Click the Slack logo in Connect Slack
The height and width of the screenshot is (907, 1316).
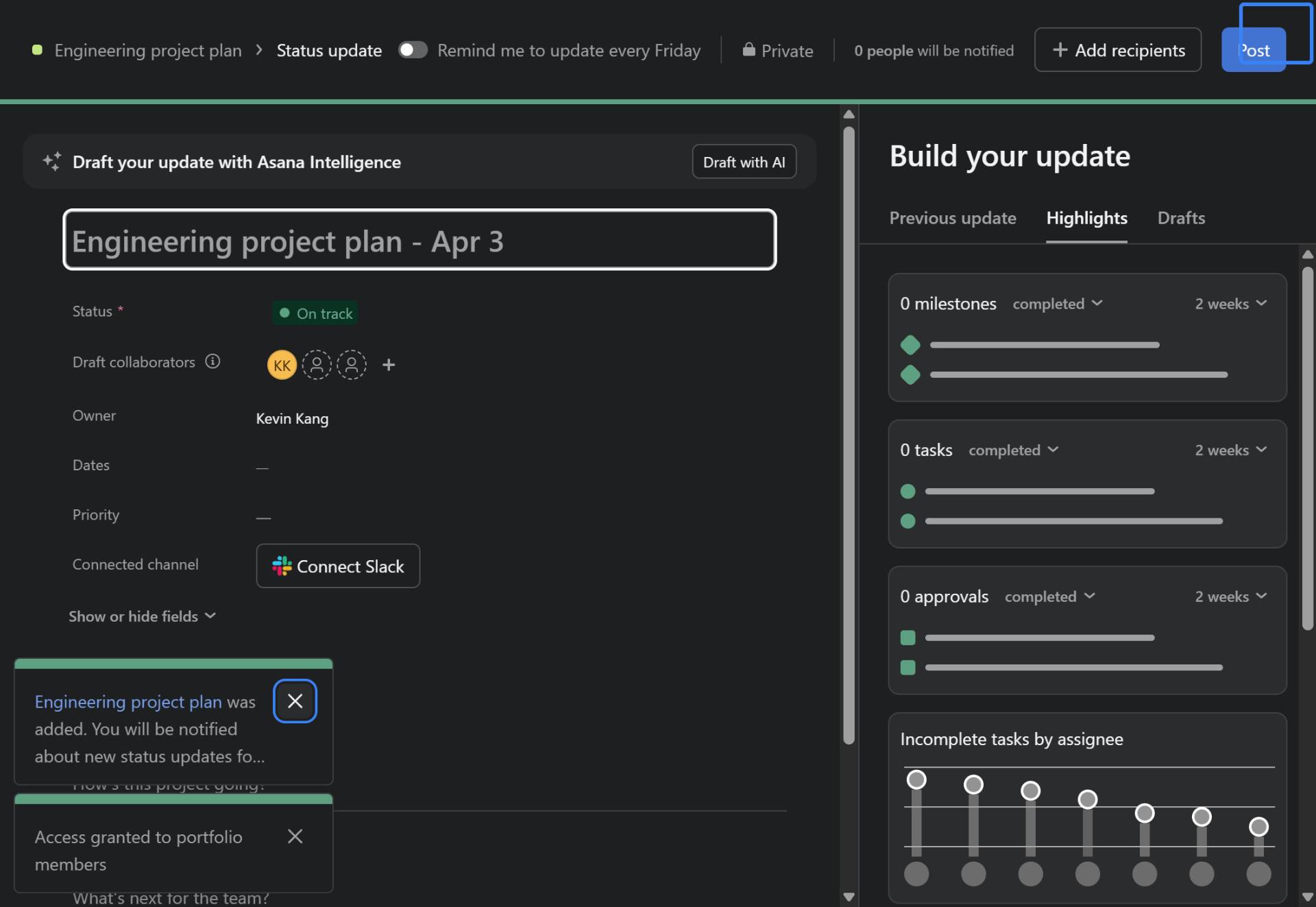pyautogui.click(x=282, y=566)
